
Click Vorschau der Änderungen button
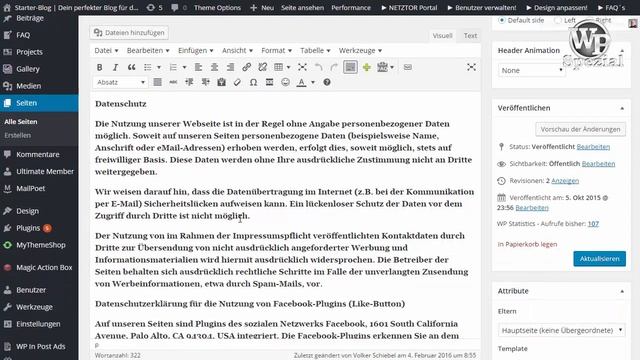(x=580, y=129)
